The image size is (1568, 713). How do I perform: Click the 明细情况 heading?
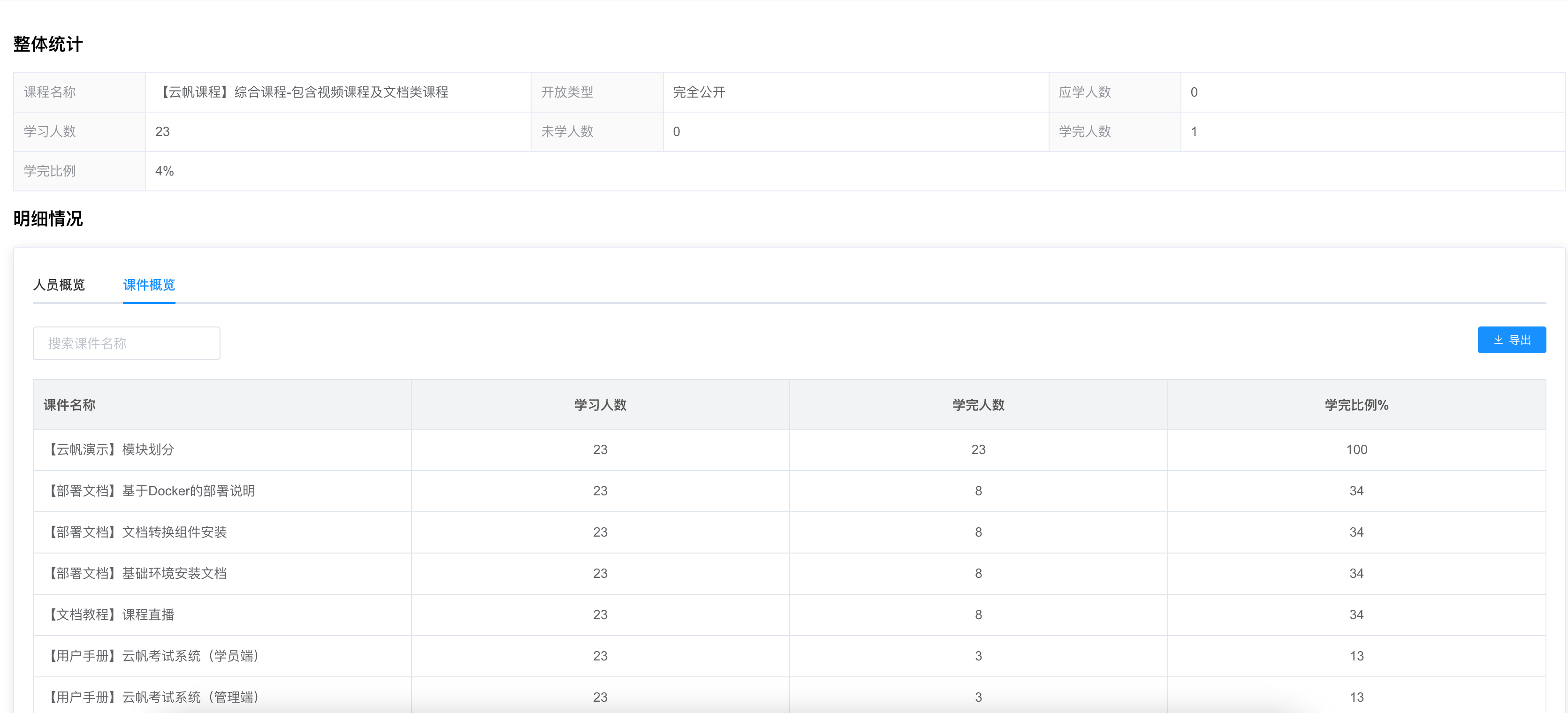point(48,219)
